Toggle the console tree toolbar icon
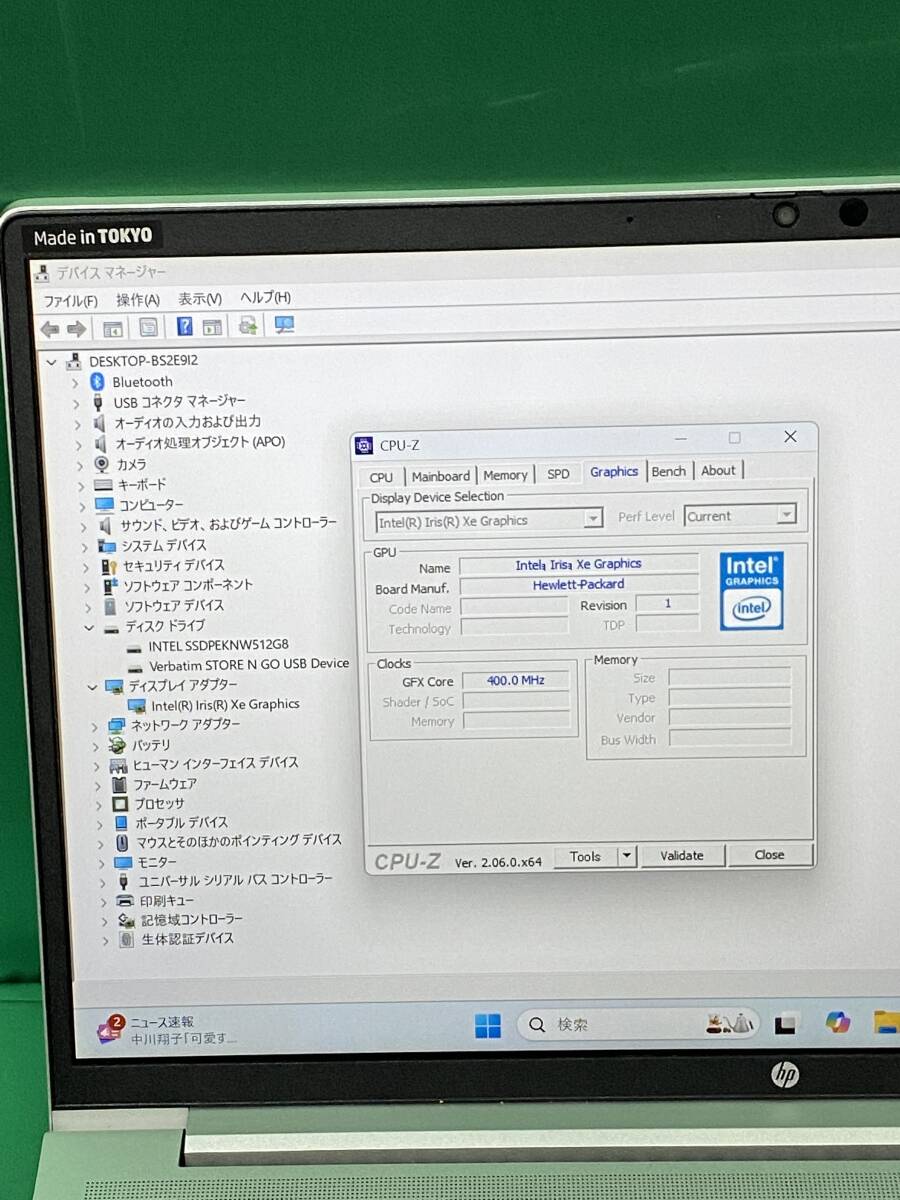The height and width of the screenshot is (1200, 900). click(x=113, y=328)
